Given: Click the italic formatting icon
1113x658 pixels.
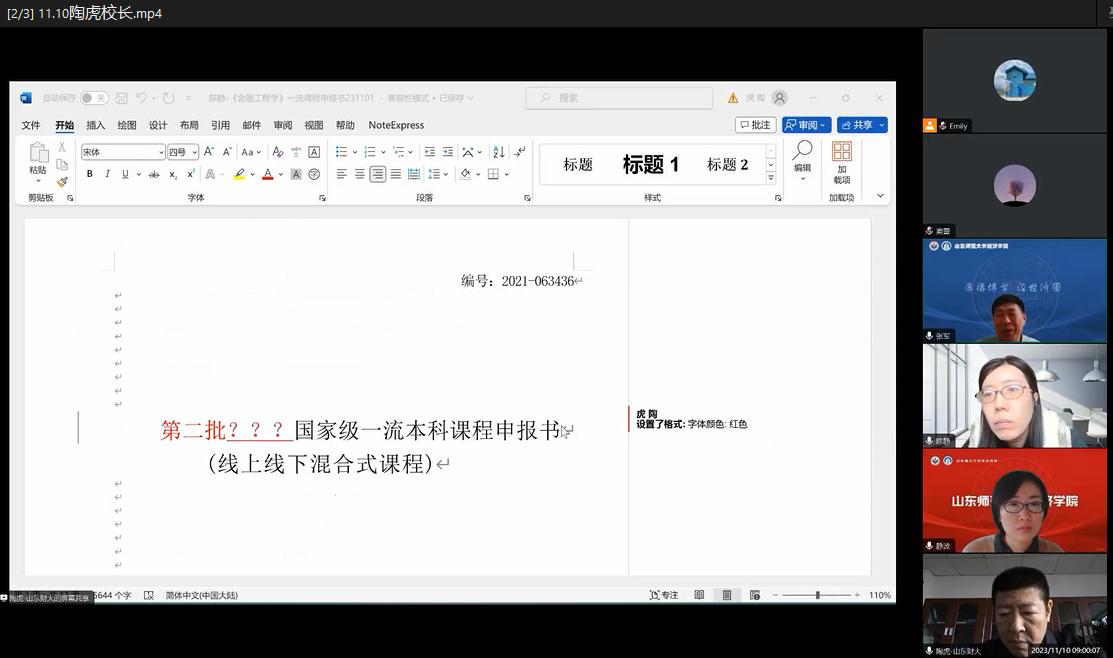Looking at the screenshot, I should 107,174.
